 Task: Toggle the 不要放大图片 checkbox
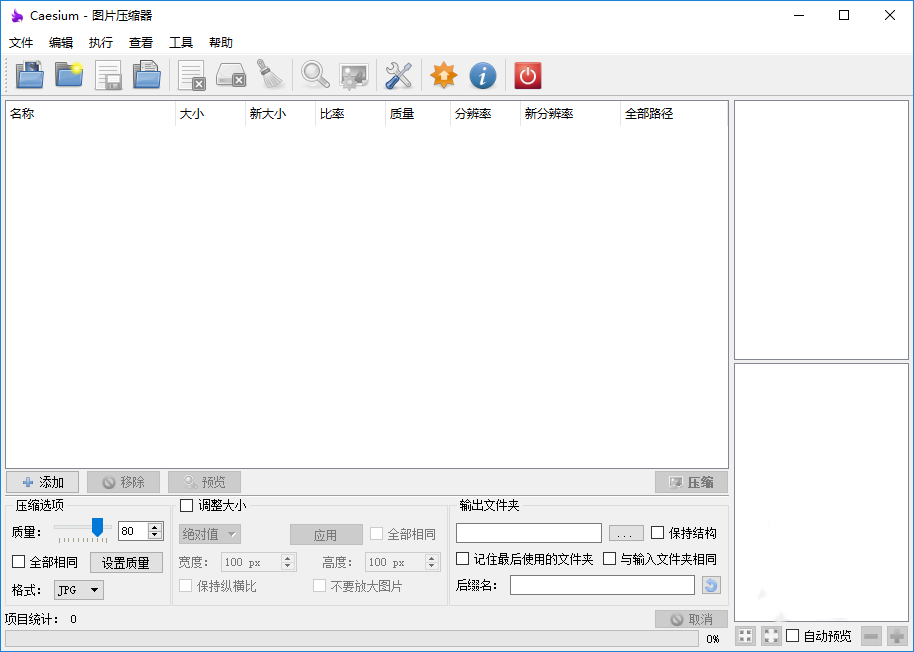tap(319, 586)
